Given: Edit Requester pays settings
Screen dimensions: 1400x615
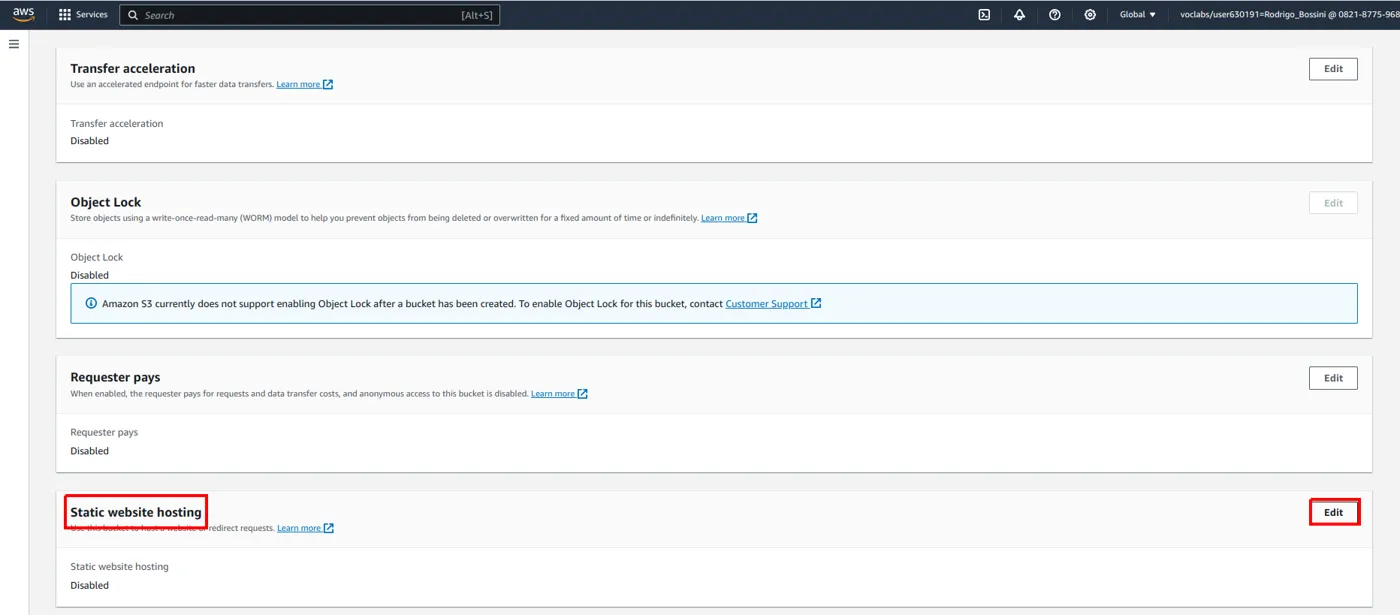Looking at the screenshot, I should coord(1333,378).
